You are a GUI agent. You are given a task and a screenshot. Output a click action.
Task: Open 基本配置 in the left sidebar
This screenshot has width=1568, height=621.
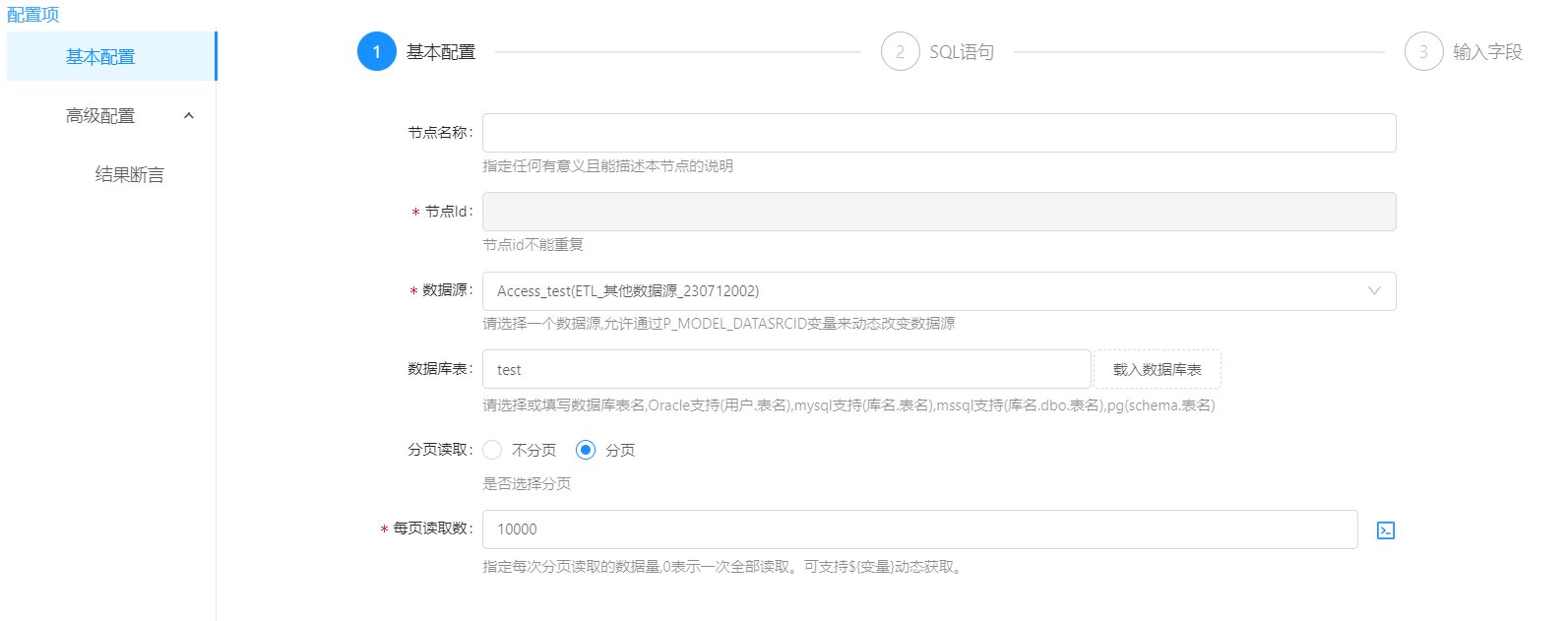[x=100, y=57]
